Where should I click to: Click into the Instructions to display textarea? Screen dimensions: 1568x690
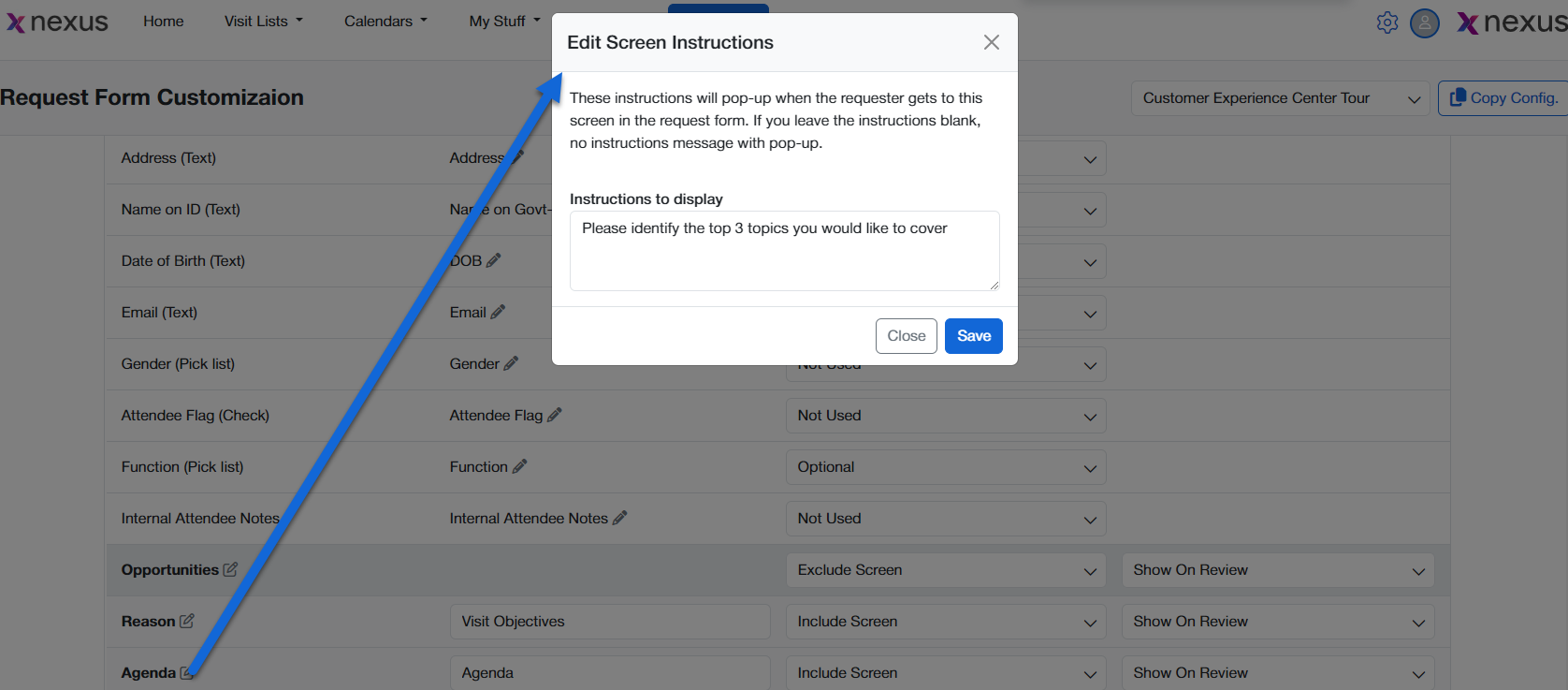pyautogui.click(x=785, y=251)
